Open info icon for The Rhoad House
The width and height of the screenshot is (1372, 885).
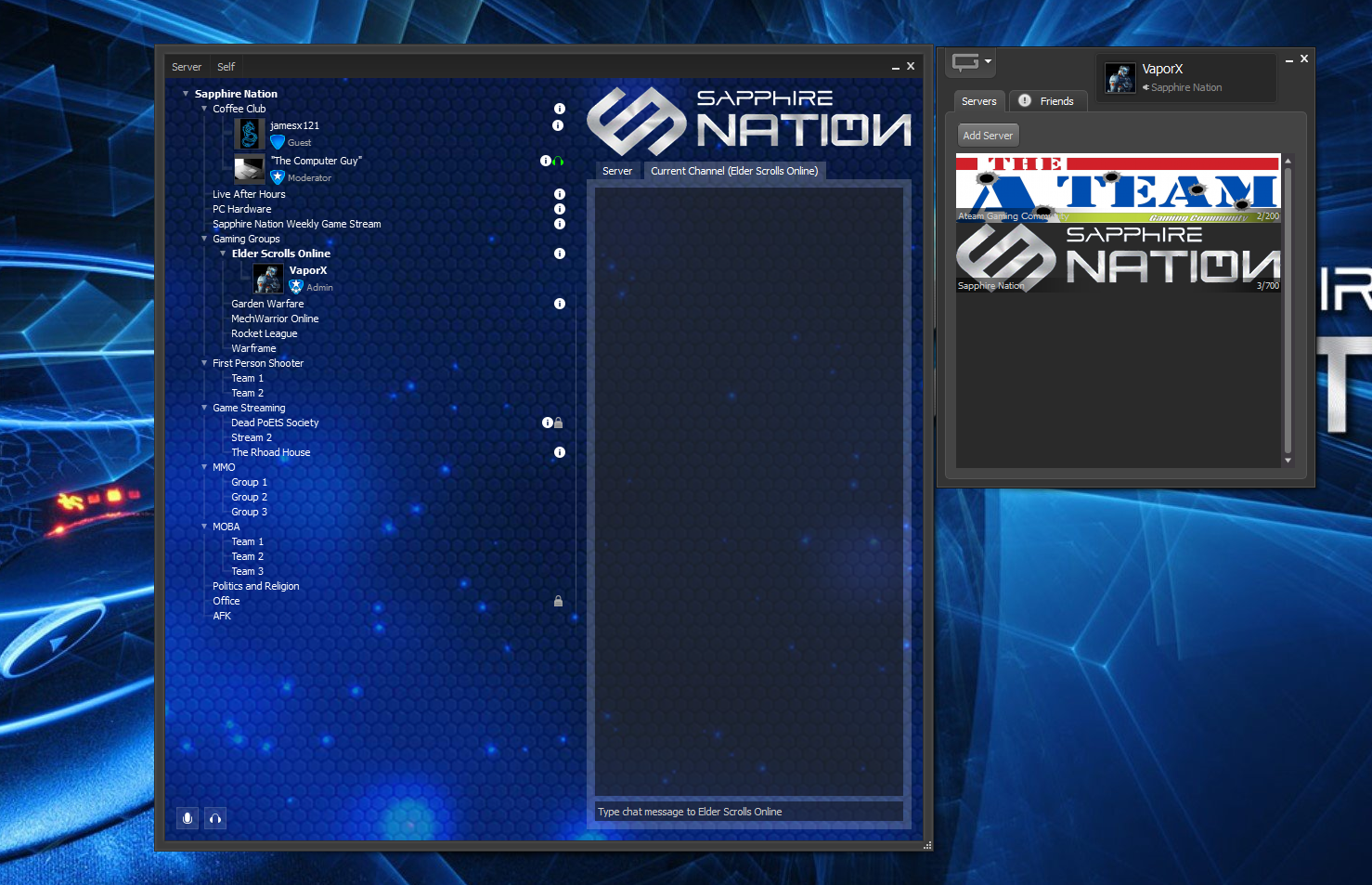point(560,452)
